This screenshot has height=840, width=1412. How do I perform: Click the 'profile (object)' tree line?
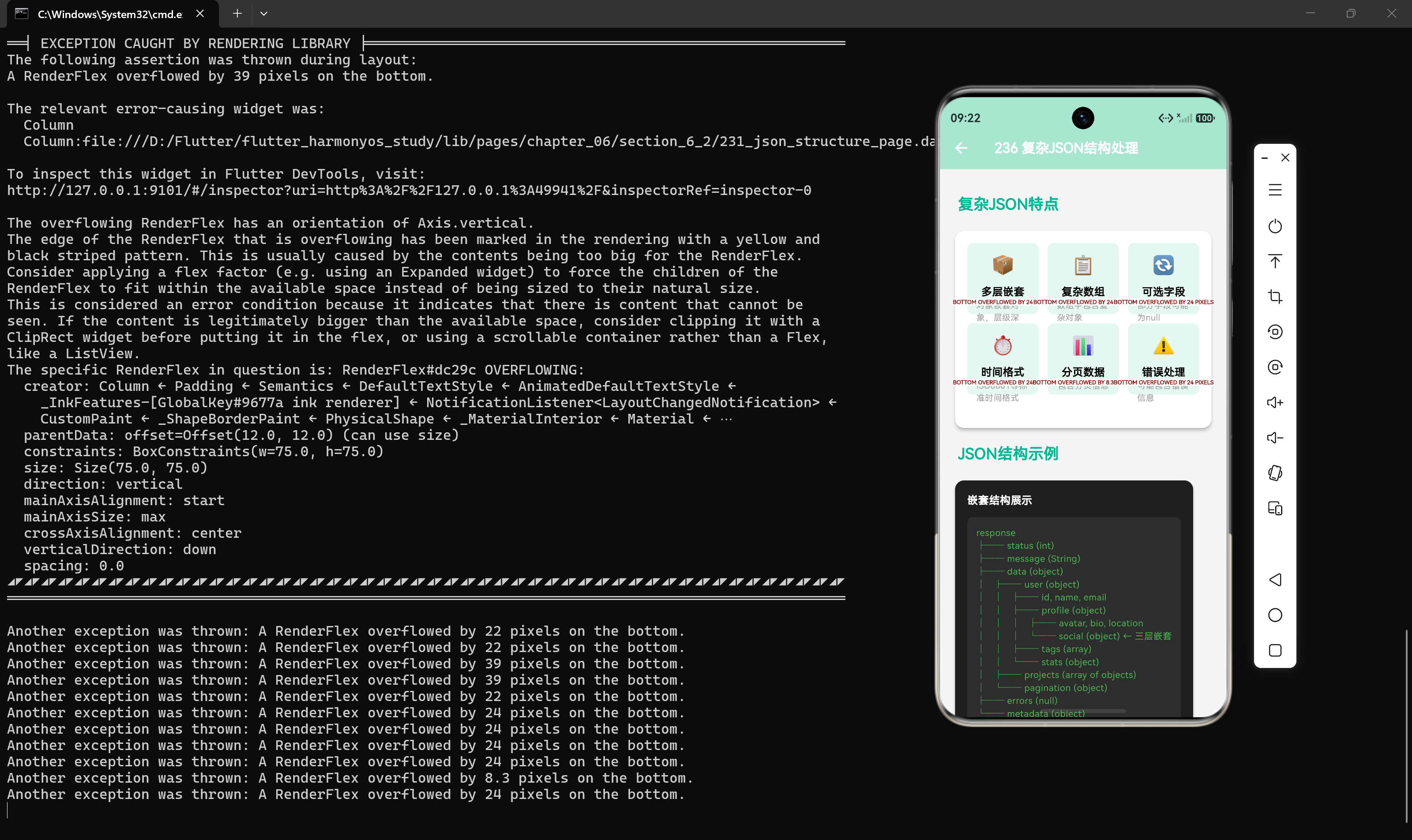pyautogui.click(x=1073, y=610)
